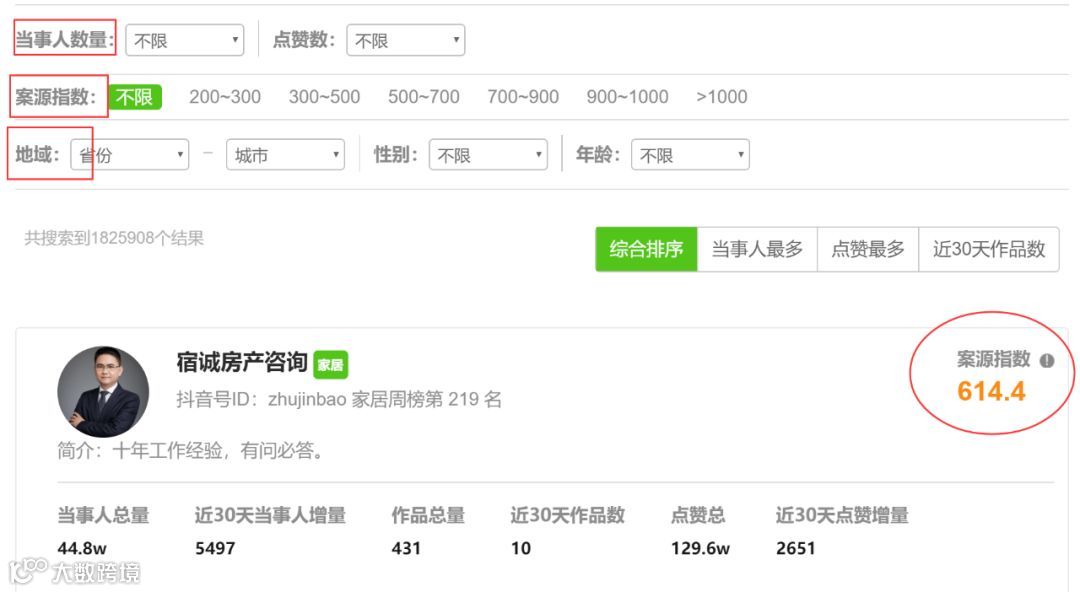1080x592 pixels.
Task: Click the green 家居 category badge
Action: click(331, 365)
